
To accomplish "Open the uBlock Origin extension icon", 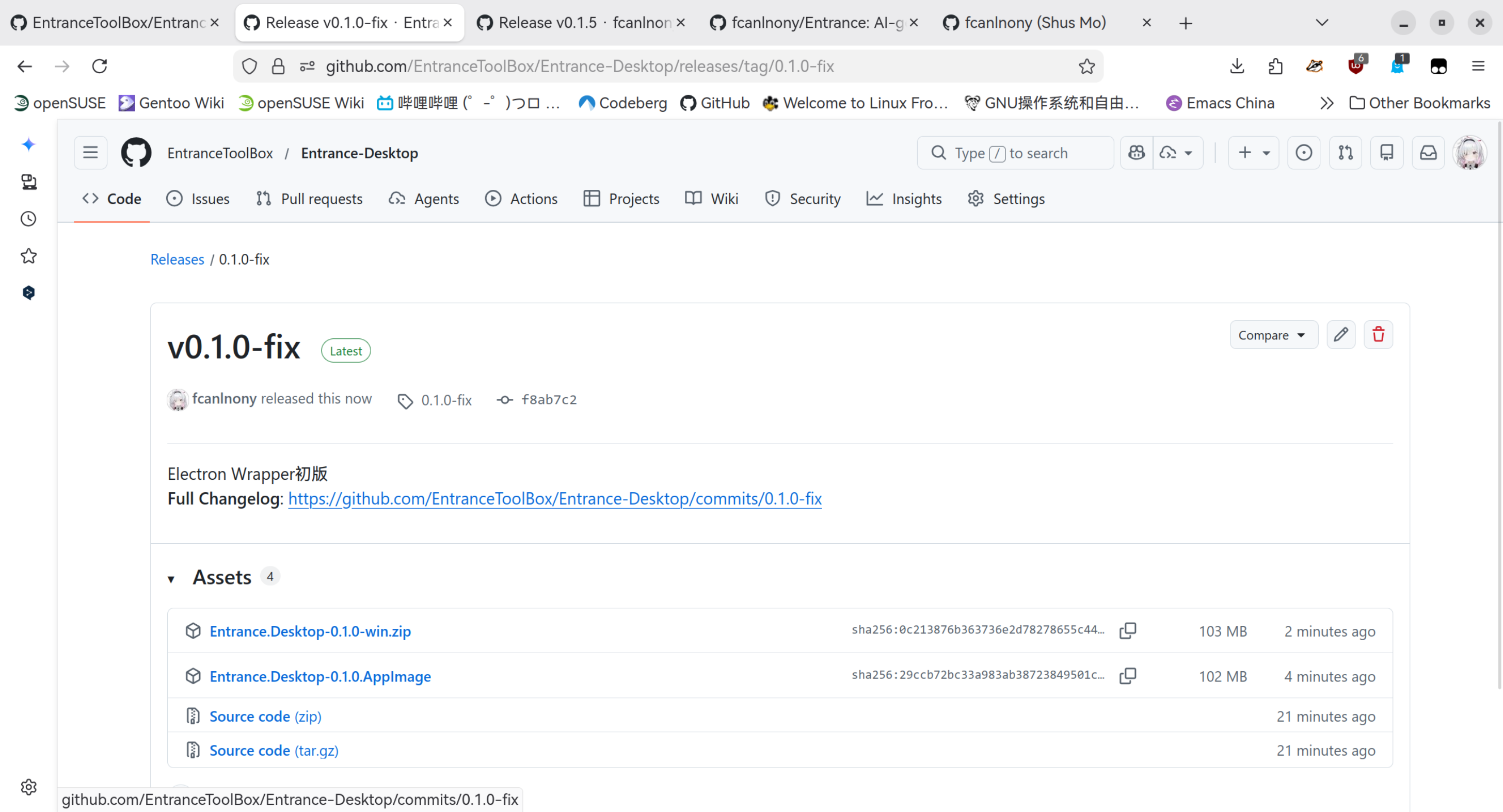I will [x=1355, y=66].
